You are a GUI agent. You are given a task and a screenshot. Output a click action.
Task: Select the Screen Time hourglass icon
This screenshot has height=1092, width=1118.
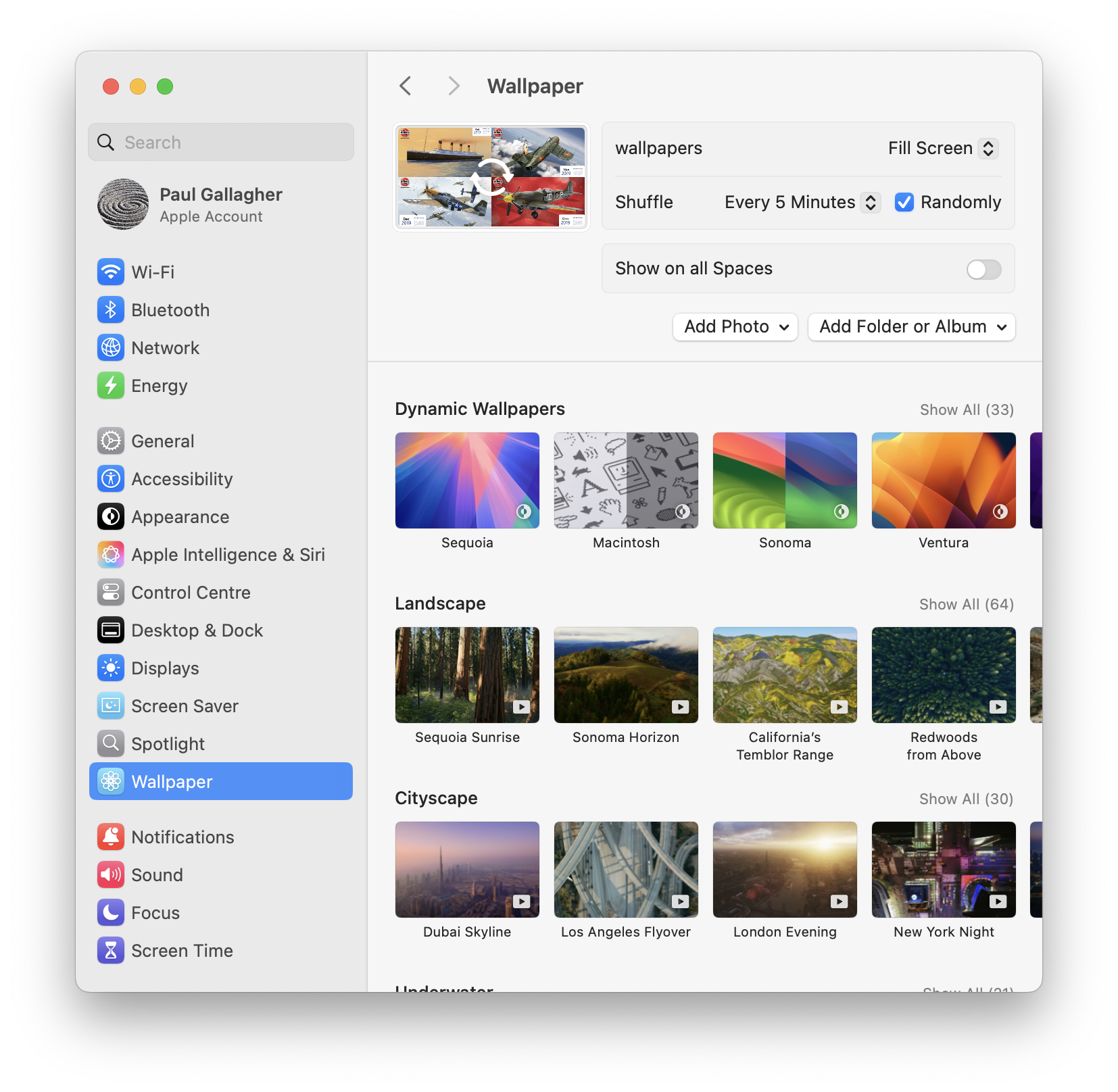pyautogui.click(x=111, y=950)
